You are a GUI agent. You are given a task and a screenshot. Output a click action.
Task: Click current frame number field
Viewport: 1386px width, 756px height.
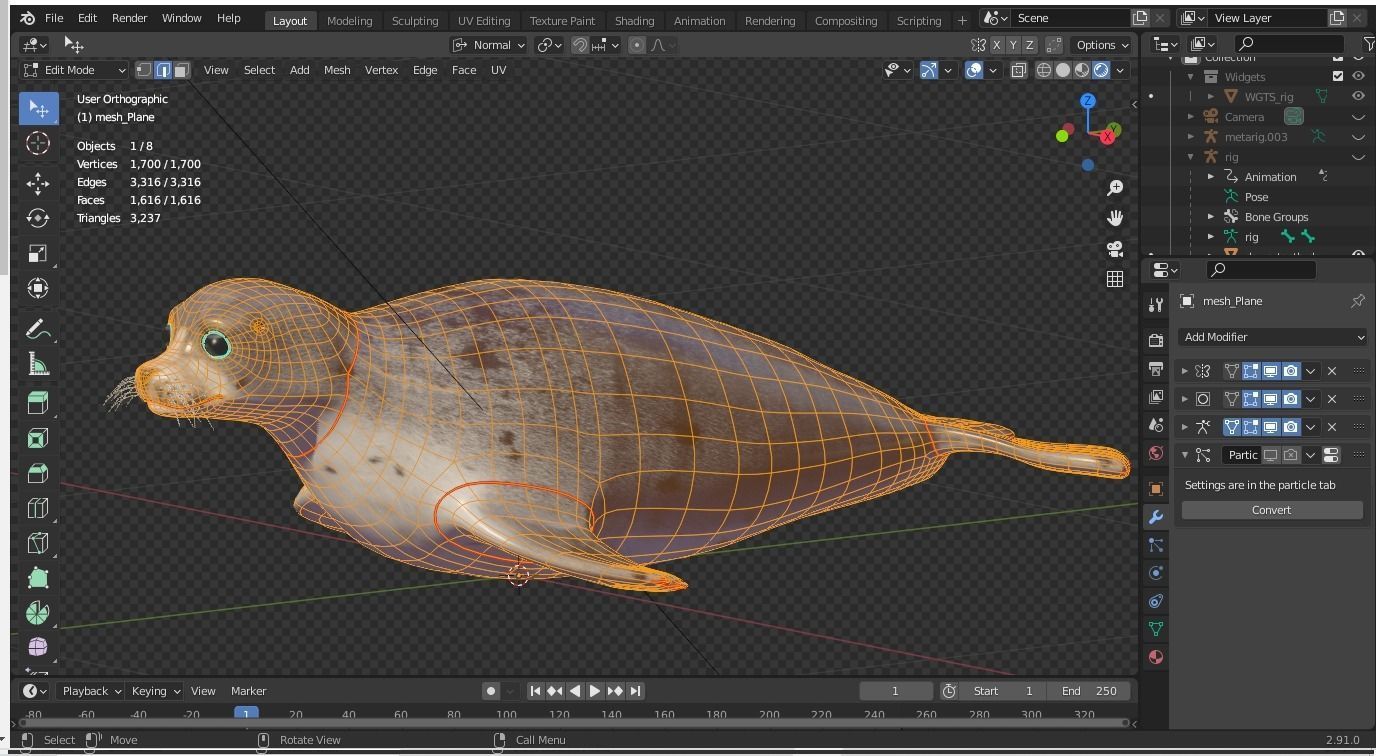[895, 691]
